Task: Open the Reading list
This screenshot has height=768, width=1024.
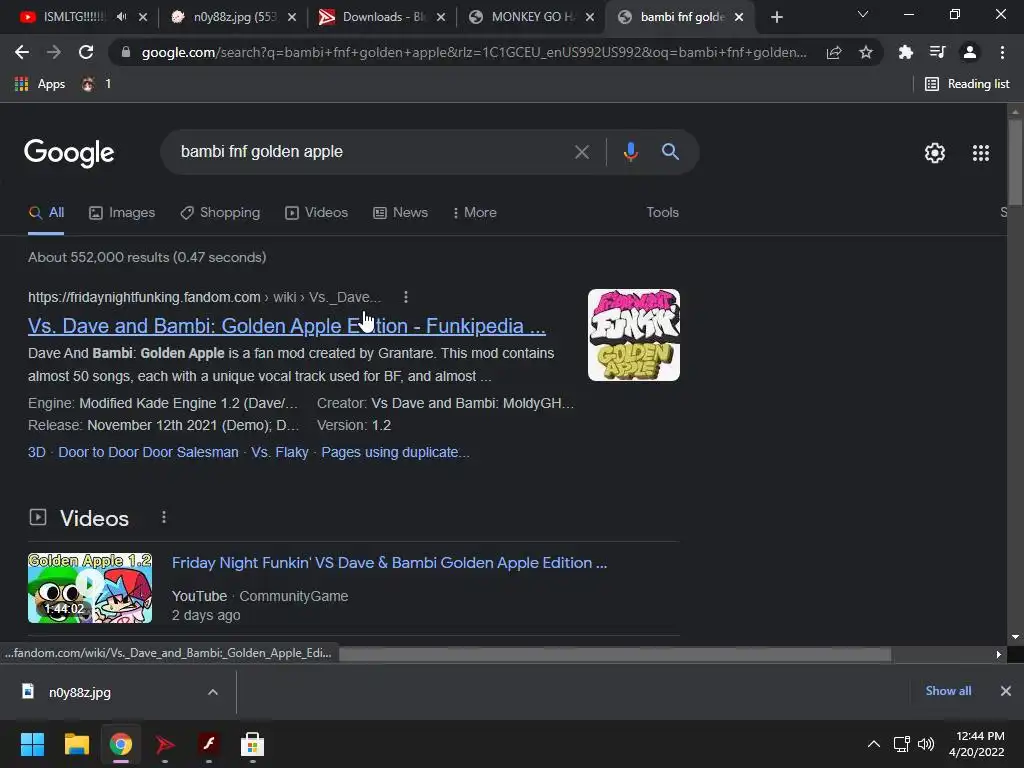Action: 967,84
